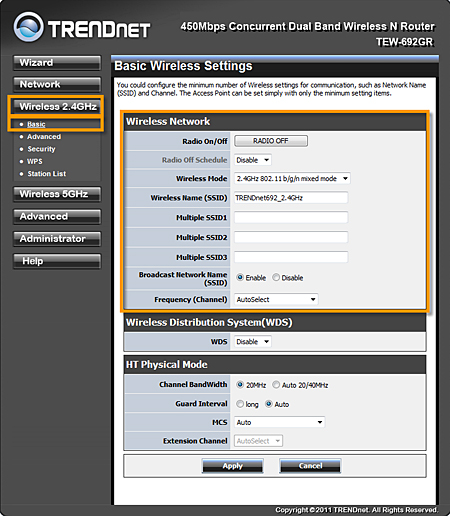Click the RADIO OFF button
Viewport: 450px width, 516px height.
click(x=271, y=141)
